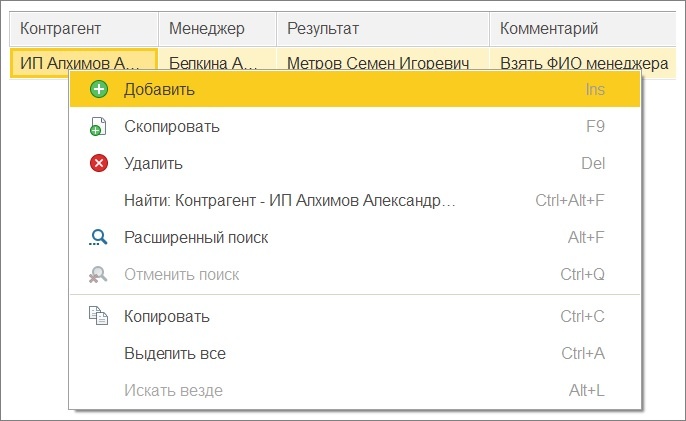Click the Результат column header
Image resolution: width=686 pixels, height=421 pixels.
click(383, 29)
